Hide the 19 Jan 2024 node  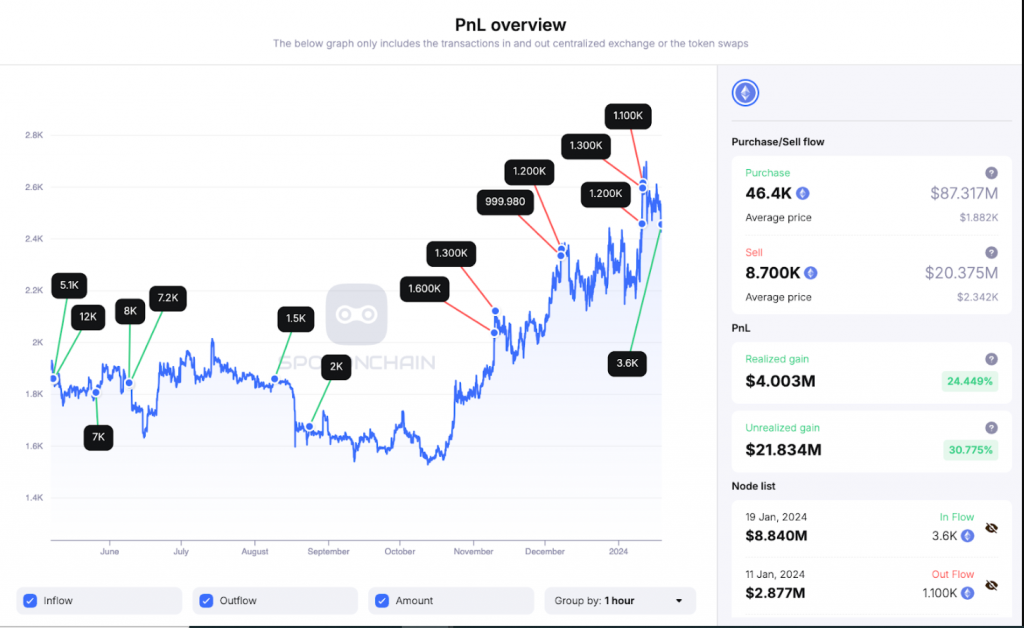991,527
